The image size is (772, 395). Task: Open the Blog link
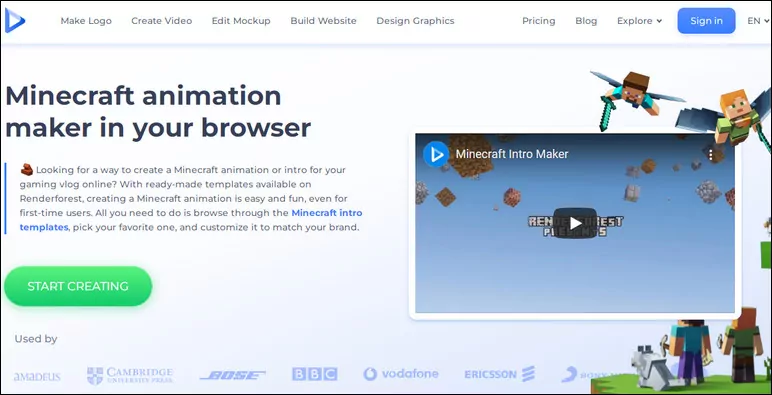point(586,21)
